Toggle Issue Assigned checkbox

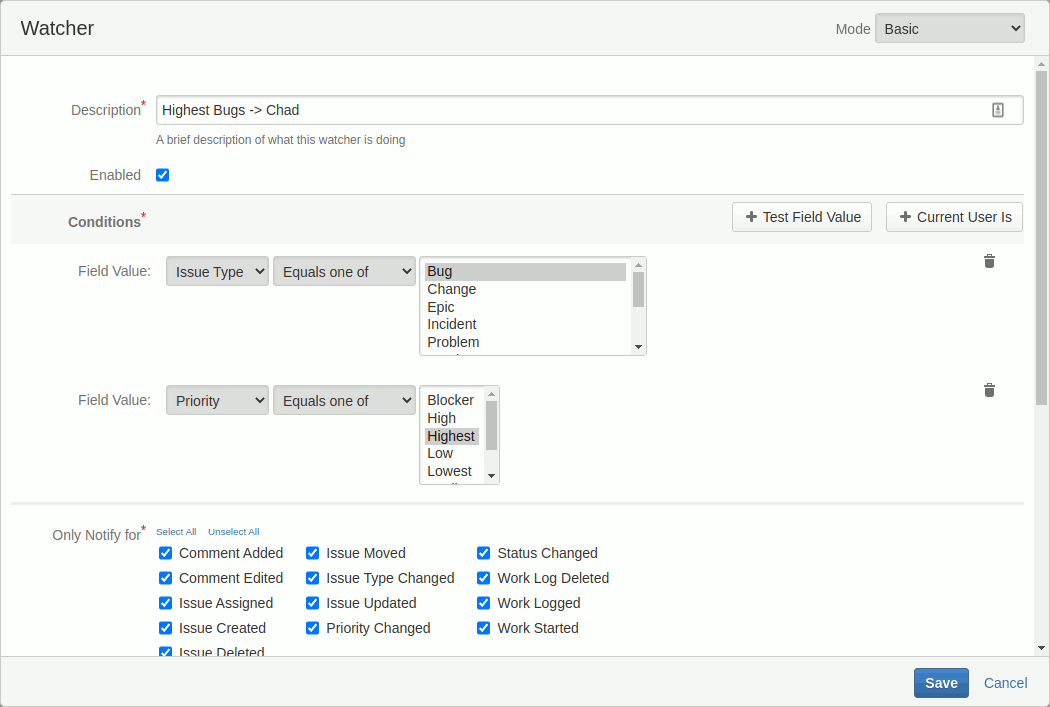point(165,603)
